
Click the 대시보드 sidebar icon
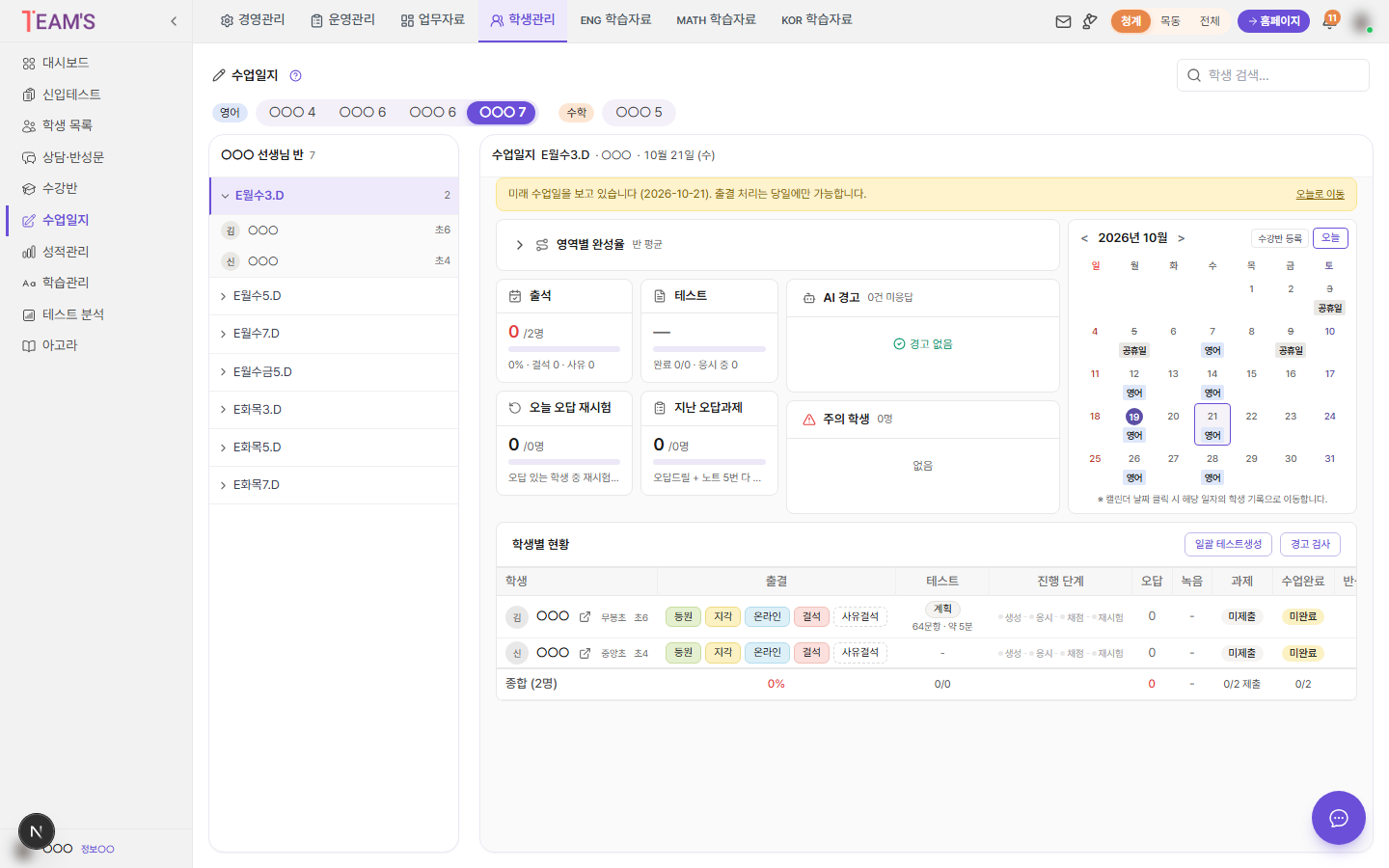coord(29,63)
